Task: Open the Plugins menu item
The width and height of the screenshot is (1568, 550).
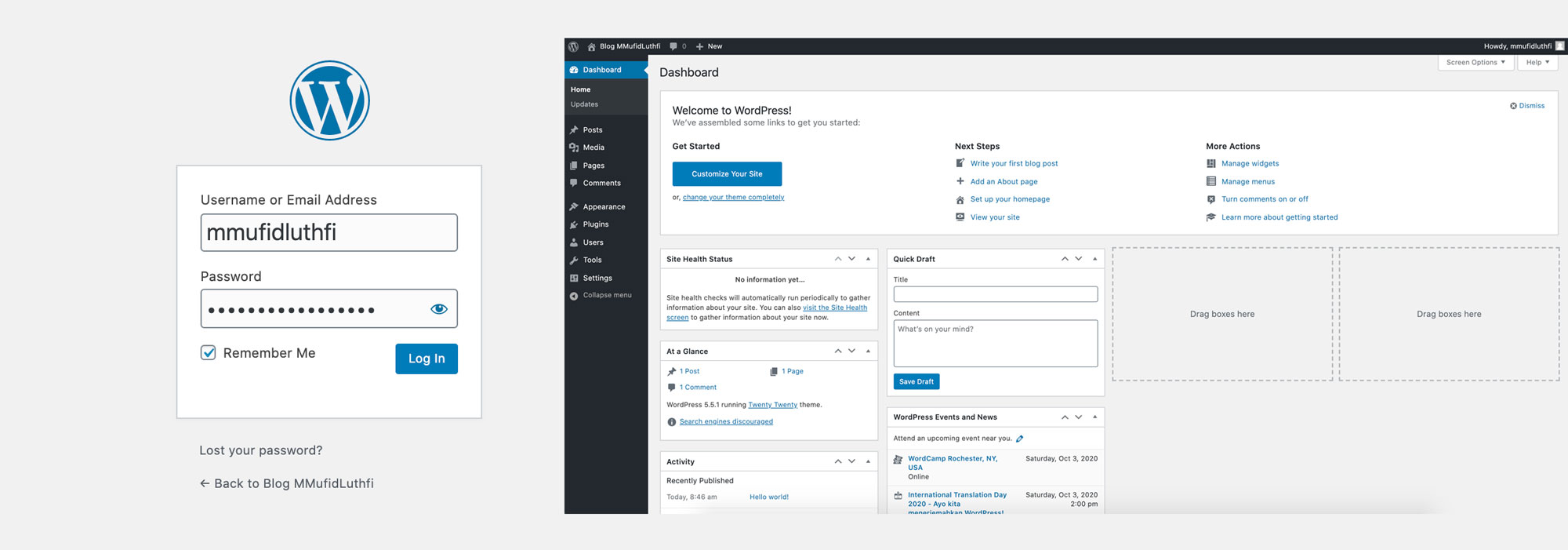Action: [606, 224]
